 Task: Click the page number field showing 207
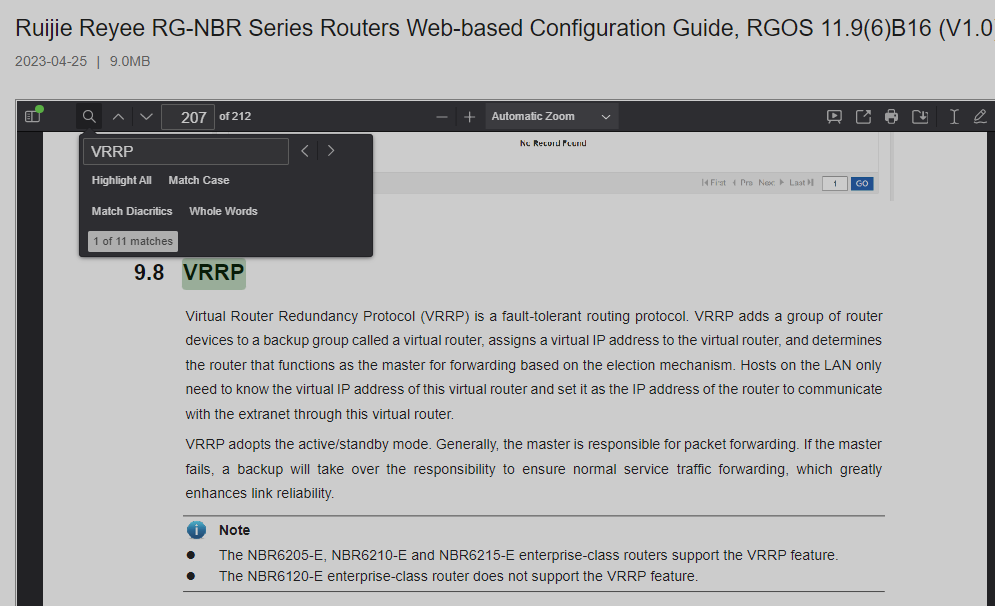188,117
